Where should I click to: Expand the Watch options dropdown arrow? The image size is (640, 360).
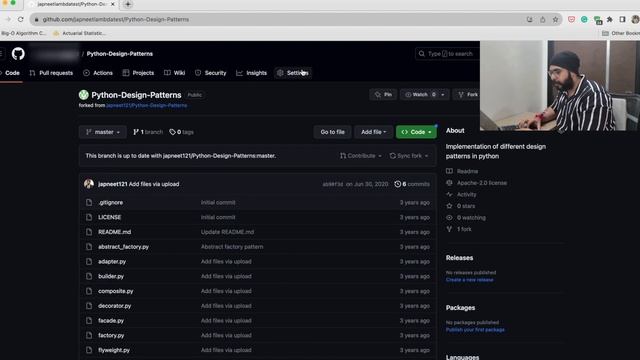(443, 95)
